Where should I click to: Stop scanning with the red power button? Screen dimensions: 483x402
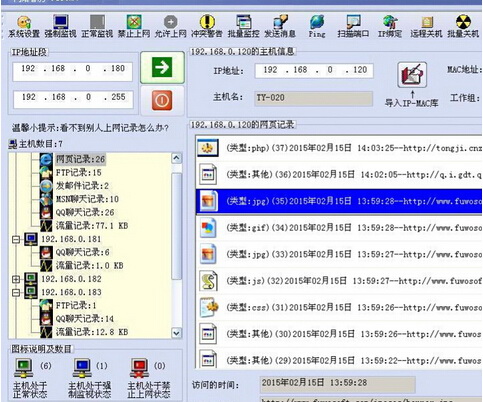click(x=162, y=100)
